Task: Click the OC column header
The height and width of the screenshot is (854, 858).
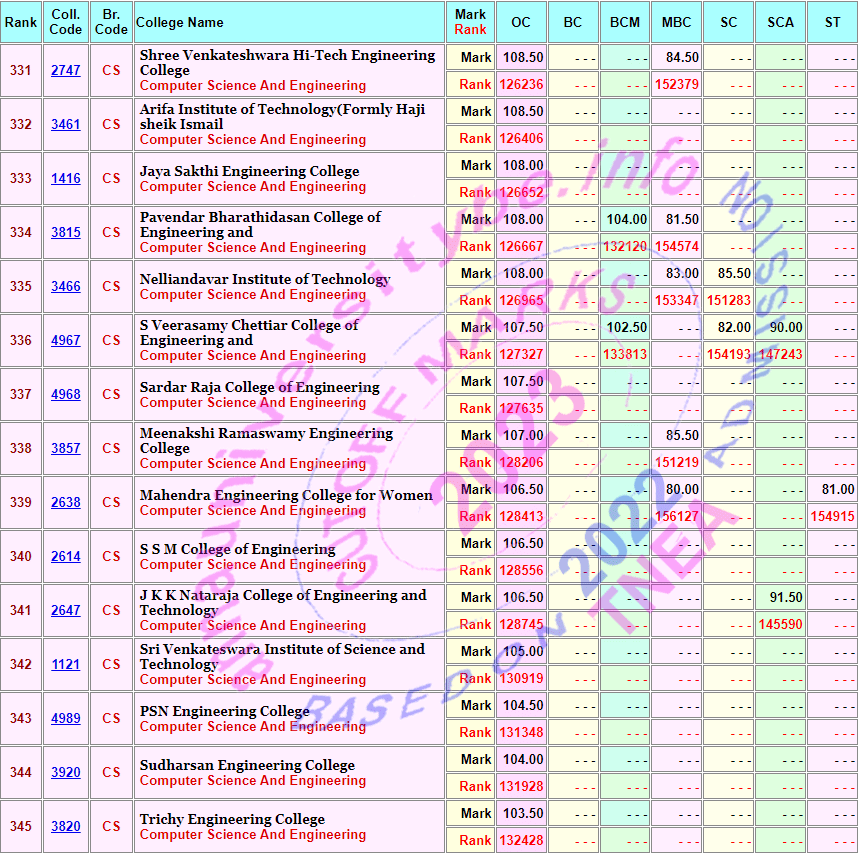Action: click(x=521, y=22)
